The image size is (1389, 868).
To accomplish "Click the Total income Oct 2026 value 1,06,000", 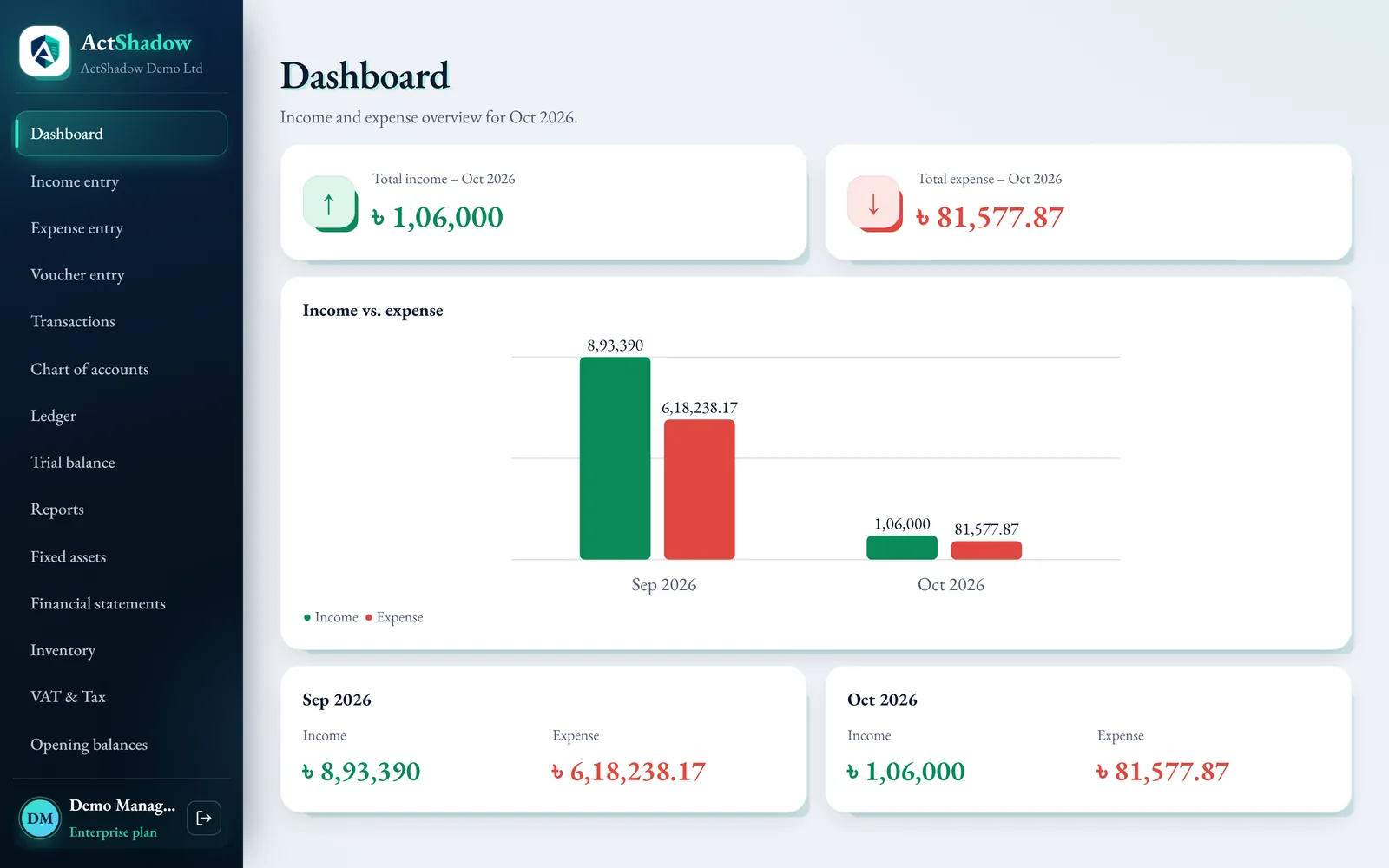I will coord(438,217).
